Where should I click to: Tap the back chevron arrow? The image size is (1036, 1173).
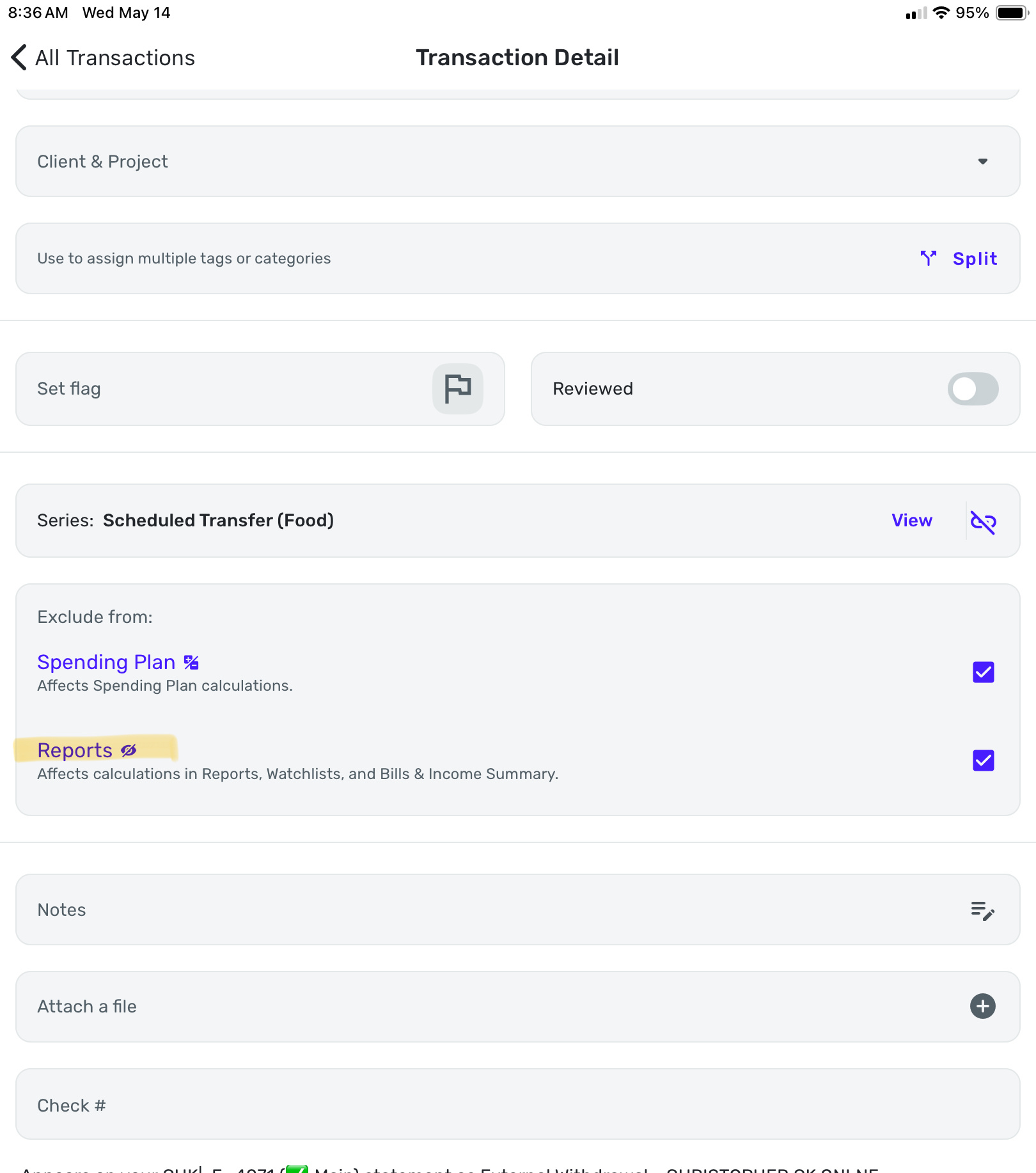click(x=19, y=58)
